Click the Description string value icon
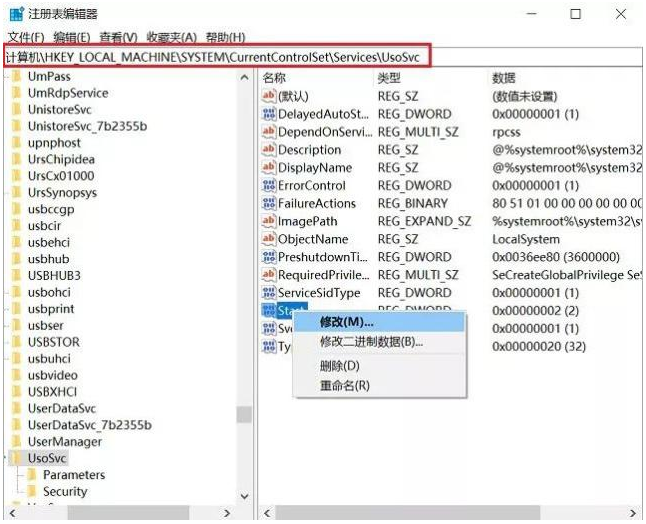The height and width of the screenshot is (524, 646). click(268, 150)
